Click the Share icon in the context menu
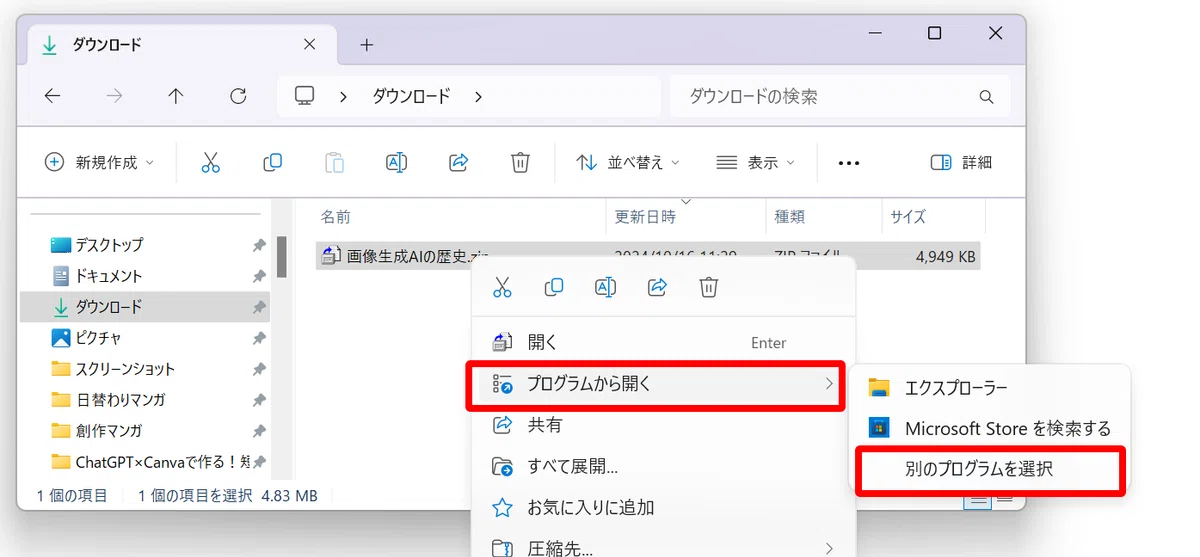Image resolution: width=1200 pixels, height=557 pixels. tap(657, 287)
